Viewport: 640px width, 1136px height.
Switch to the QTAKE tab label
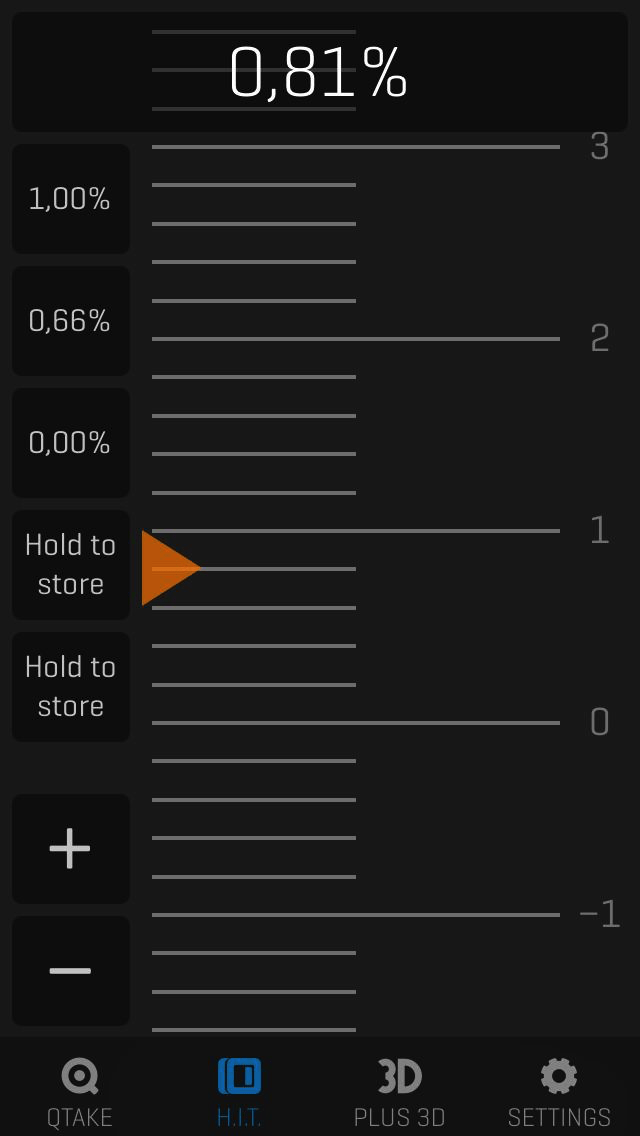tap(79, 1116)
